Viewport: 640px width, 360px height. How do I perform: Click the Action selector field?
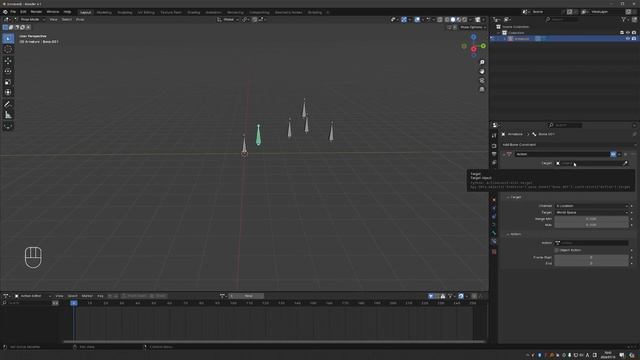(x=591, y=243)
